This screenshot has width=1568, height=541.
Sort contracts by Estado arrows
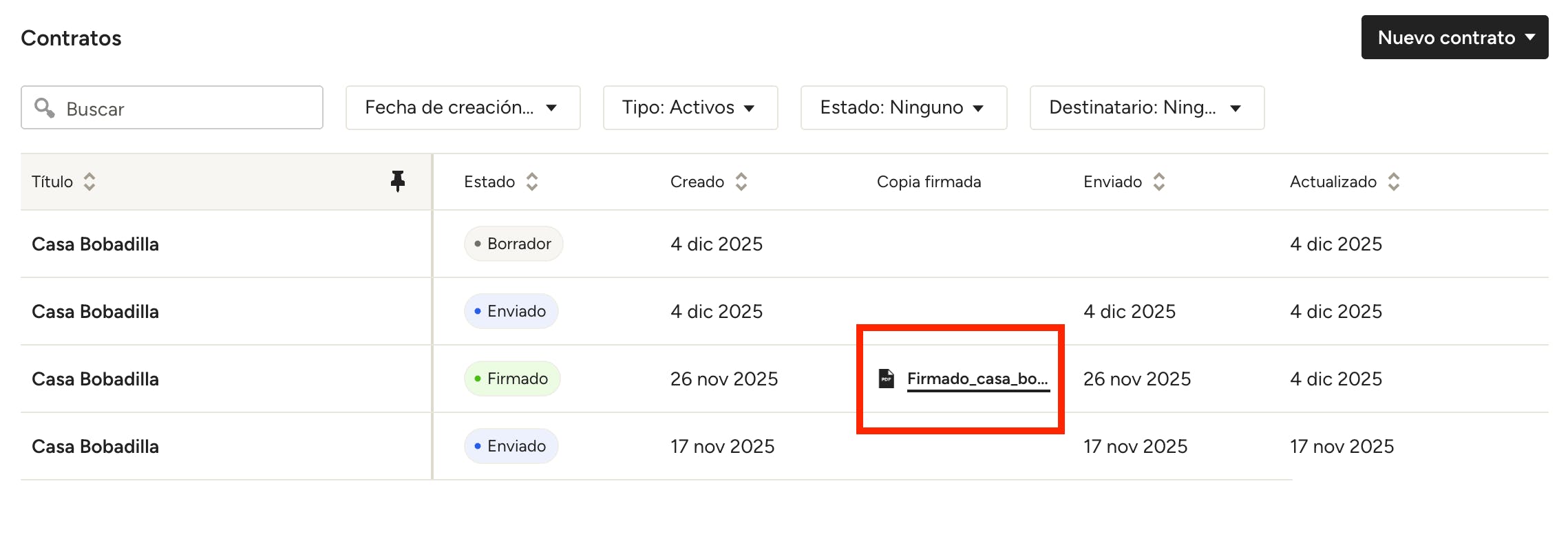coord(532,182)
